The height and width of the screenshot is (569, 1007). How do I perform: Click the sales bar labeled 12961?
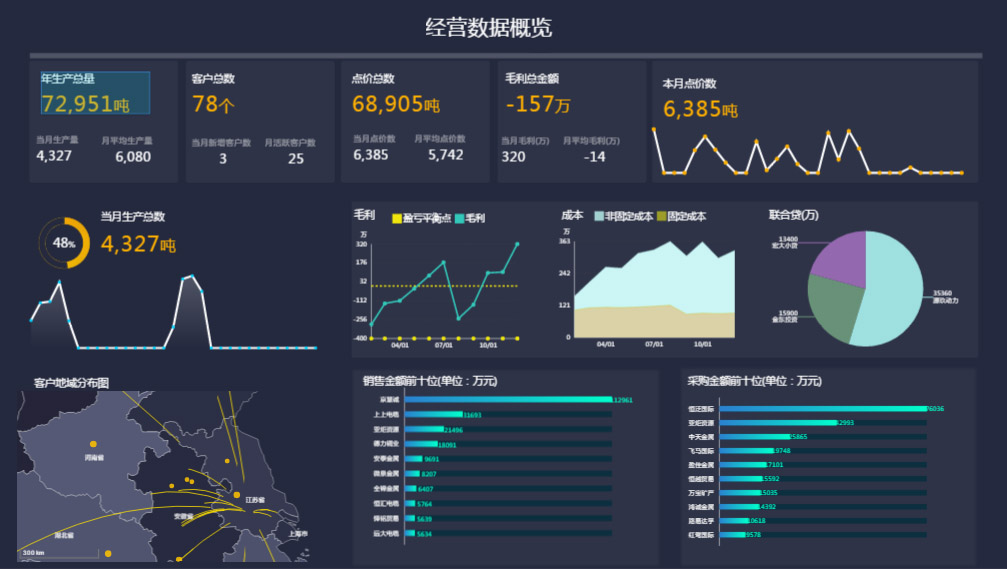(508, 399)
